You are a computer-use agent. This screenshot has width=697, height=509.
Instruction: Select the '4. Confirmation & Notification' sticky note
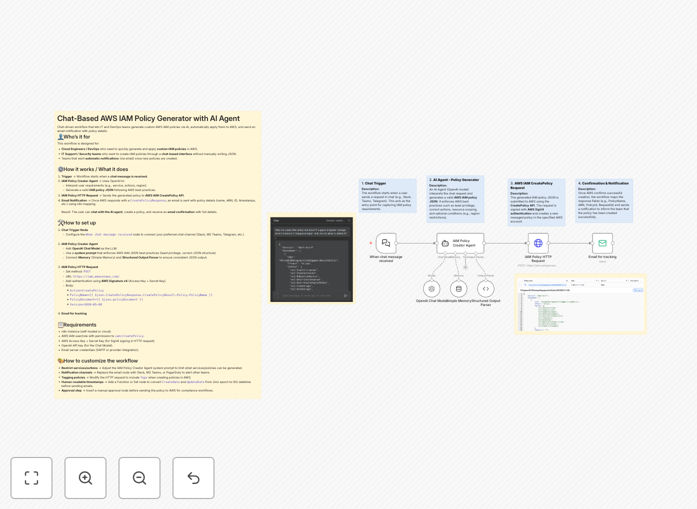click(604, 200)
